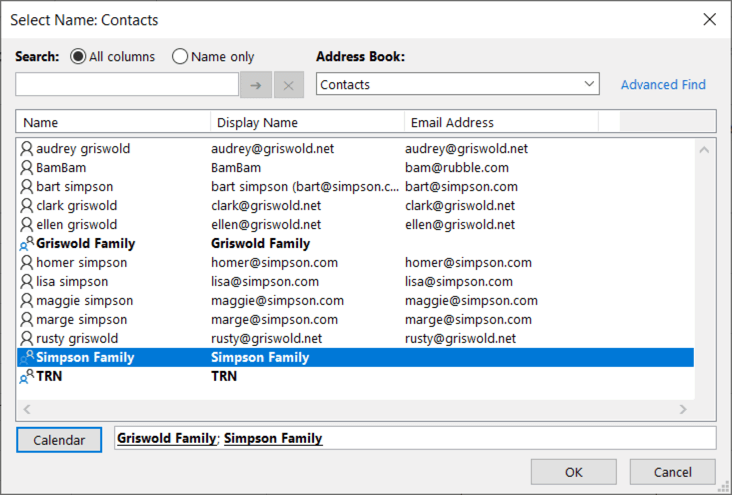Open the Address Book dropdown
732x495 pixels.
[589, 85]
